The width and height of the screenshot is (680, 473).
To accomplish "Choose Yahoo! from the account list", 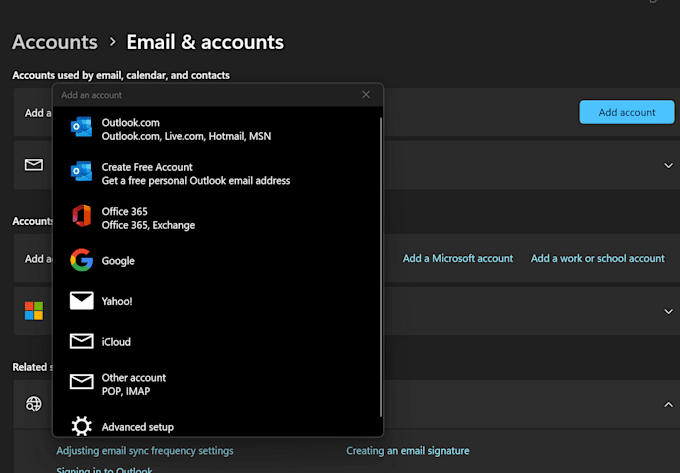I will [217, 301].
